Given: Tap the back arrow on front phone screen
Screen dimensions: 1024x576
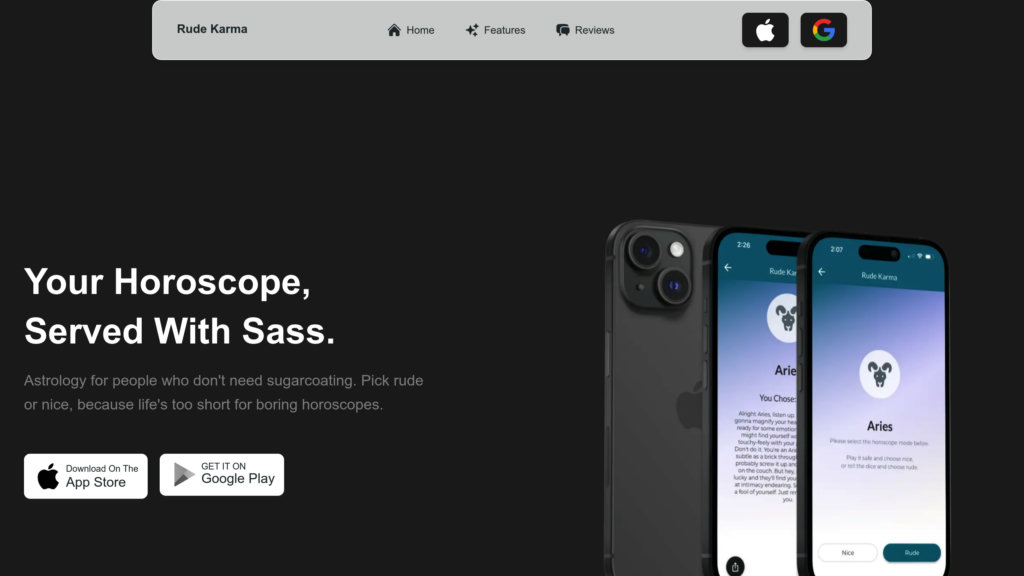Looking at the screenshot, I should [x=822, y=272].
